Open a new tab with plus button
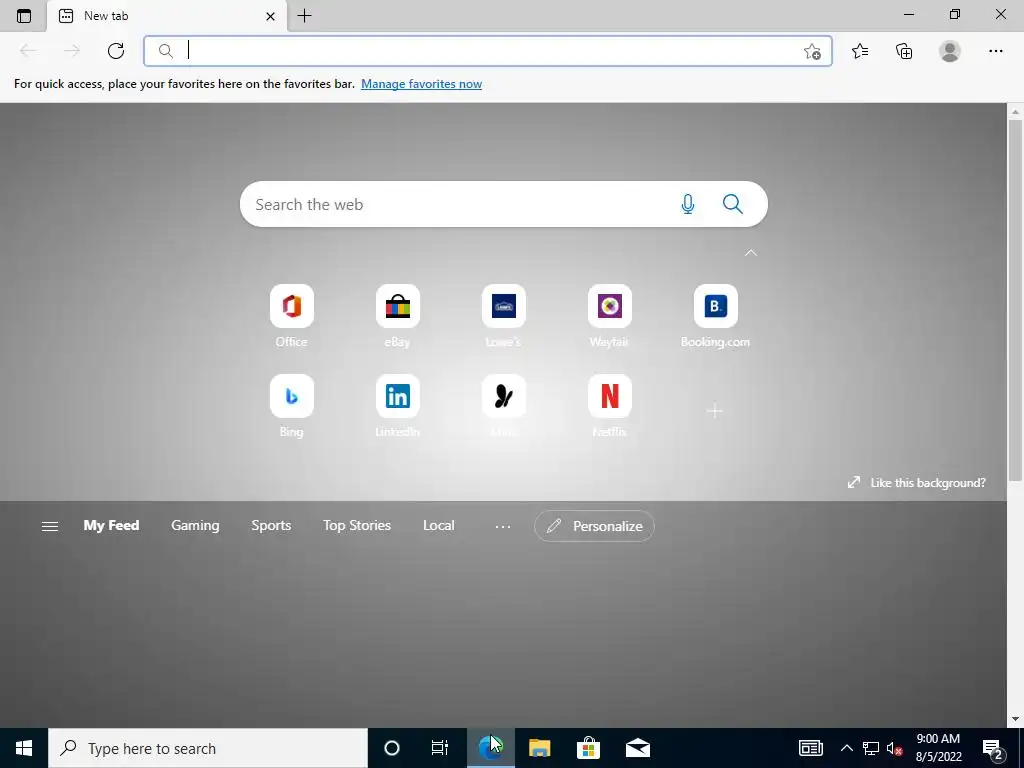Image resolution: width=1024 pixels, height=768 pixels. [304, 16]
